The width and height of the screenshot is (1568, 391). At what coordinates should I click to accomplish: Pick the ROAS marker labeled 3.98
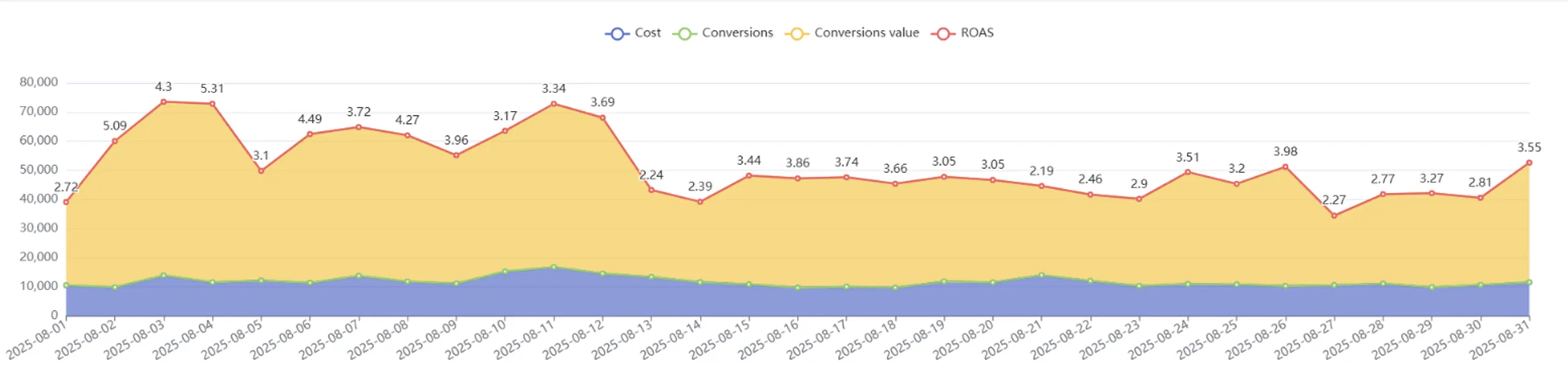pos(1285,167)
